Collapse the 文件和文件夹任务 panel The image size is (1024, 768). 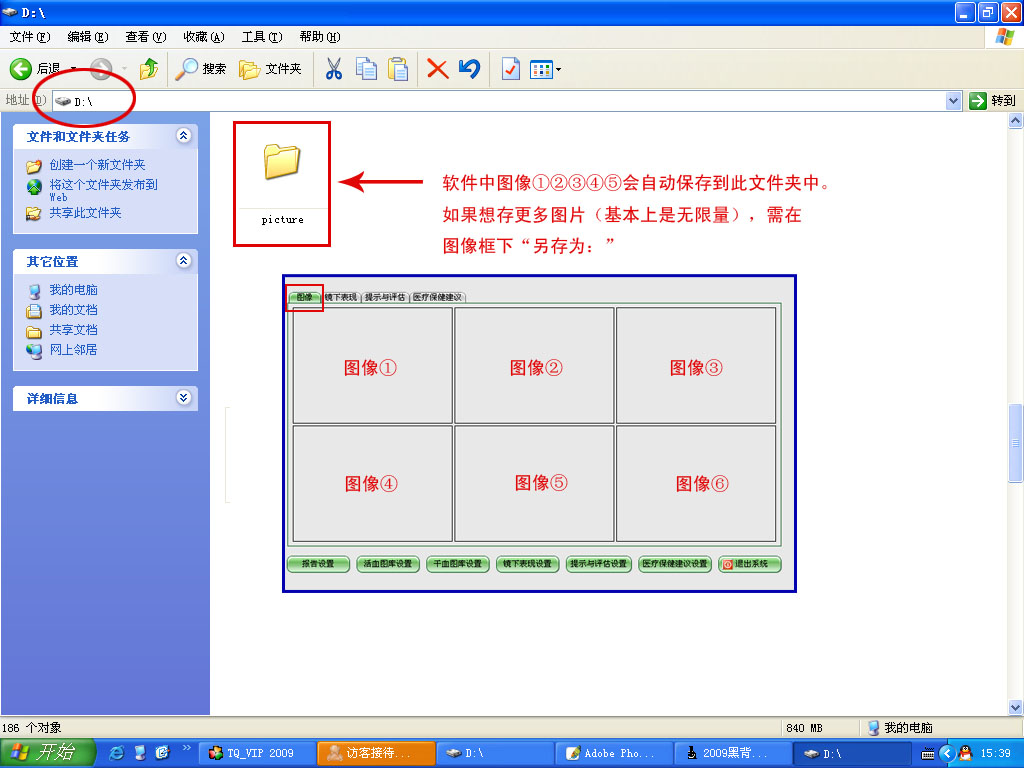pos(183,136)
